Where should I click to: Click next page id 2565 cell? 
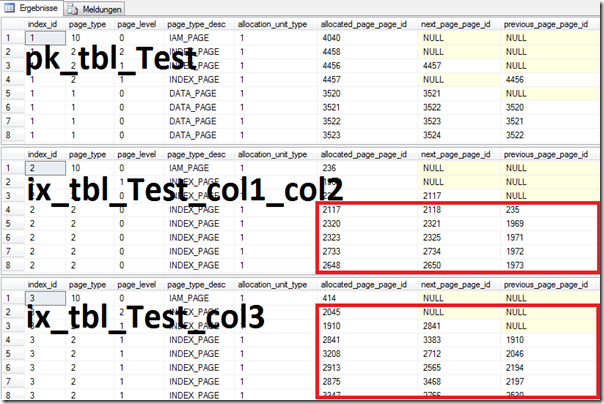click(x=458, y=368)
